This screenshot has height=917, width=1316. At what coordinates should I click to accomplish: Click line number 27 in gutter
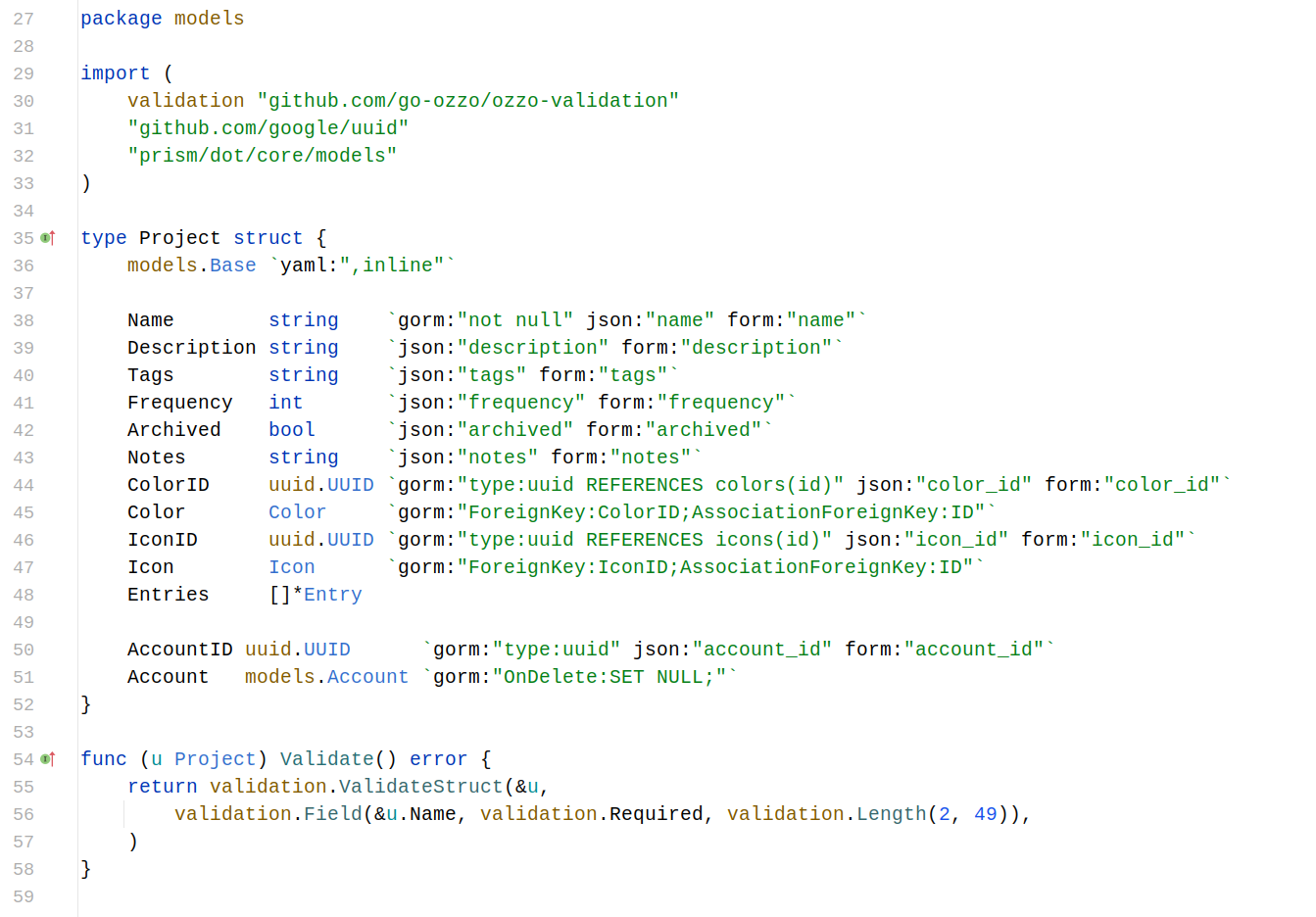click(x=24, y=19)
